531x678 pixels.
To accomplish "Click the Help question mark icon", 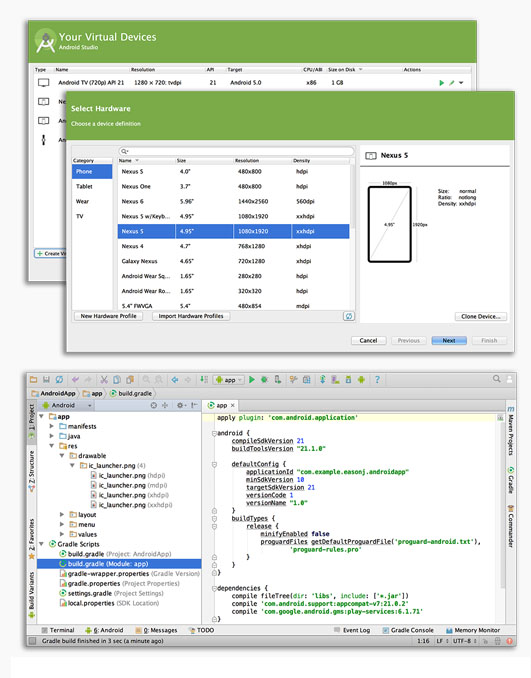I will tap(377, 380).
